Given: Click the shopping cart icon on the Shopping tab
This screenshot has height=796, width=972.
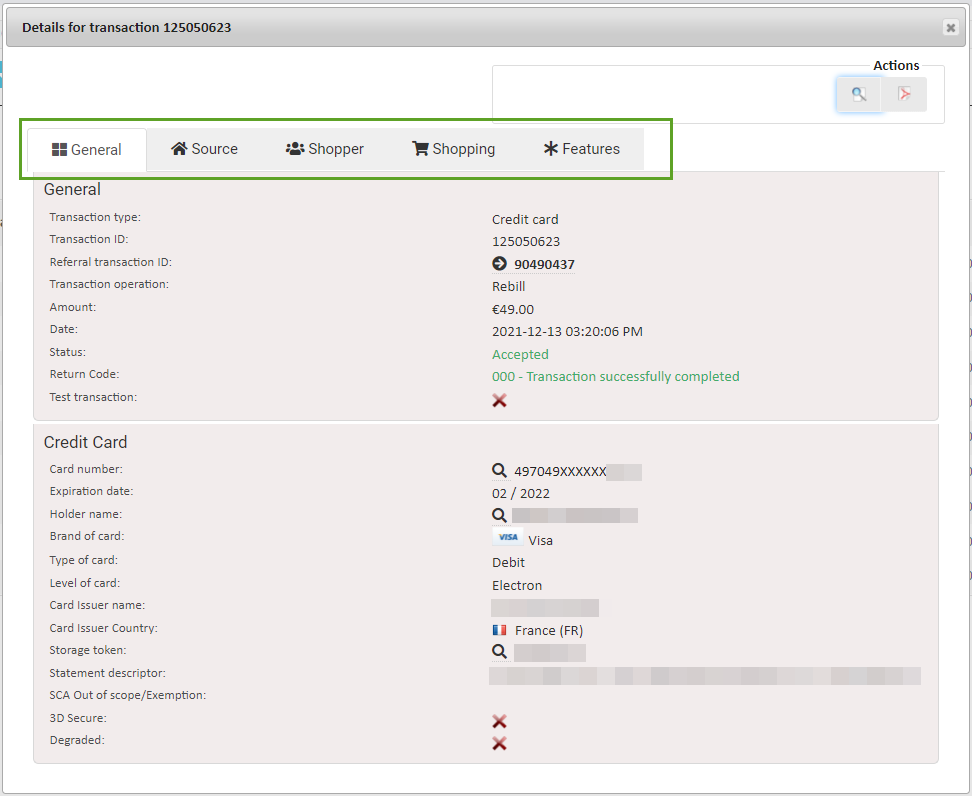Looking at the screenshot, I should tap(422, 148).
